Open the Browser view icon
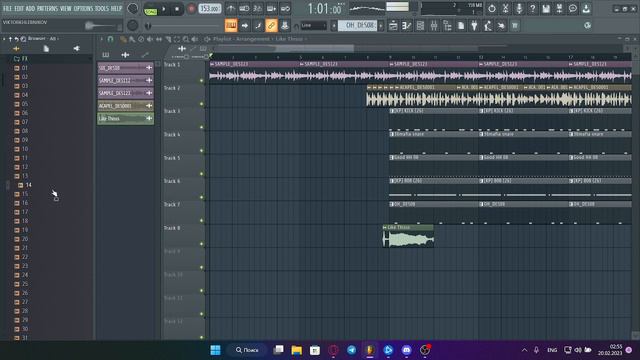This screenshot has height=360, width=640. (447, 26)
